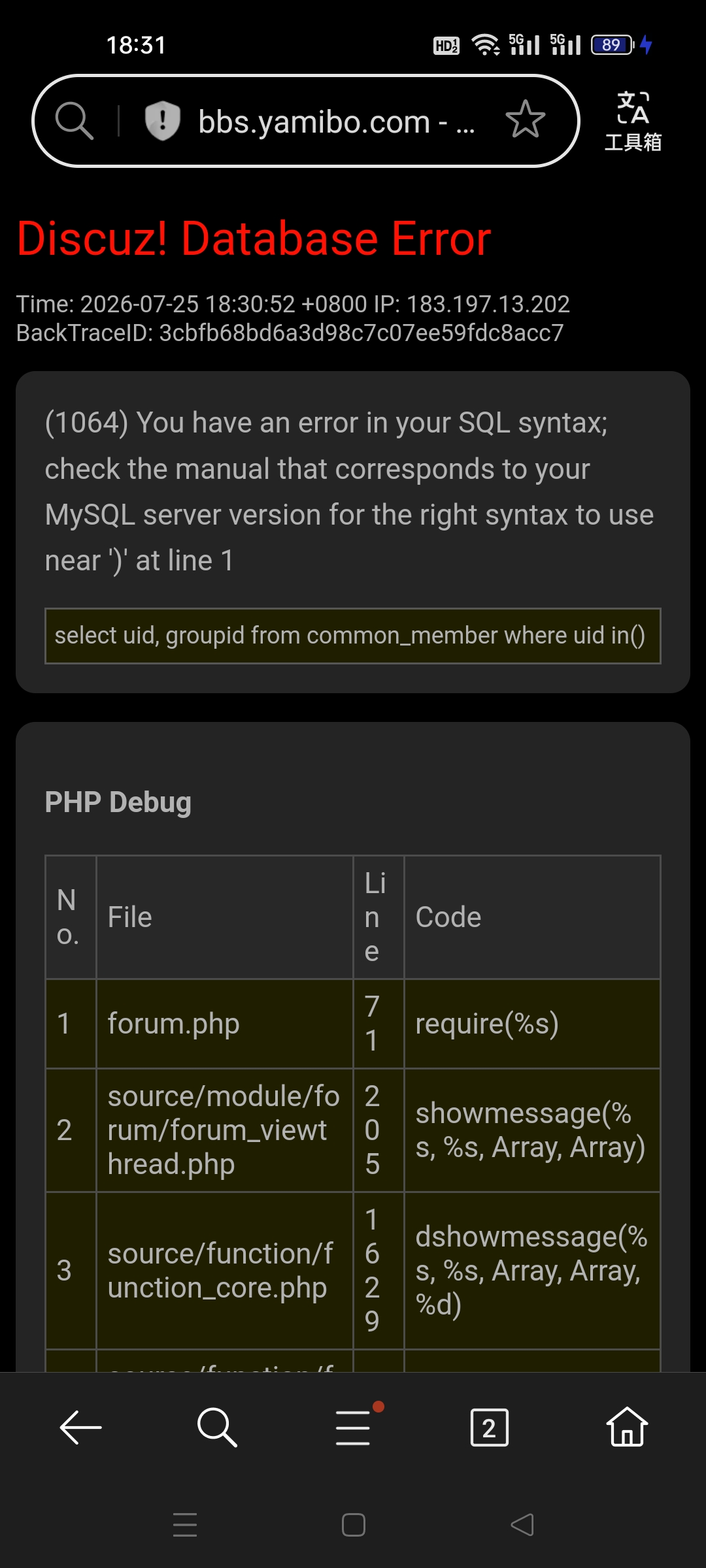Tap the Code column header
The image size is (706, 1568).
point(532,917)
